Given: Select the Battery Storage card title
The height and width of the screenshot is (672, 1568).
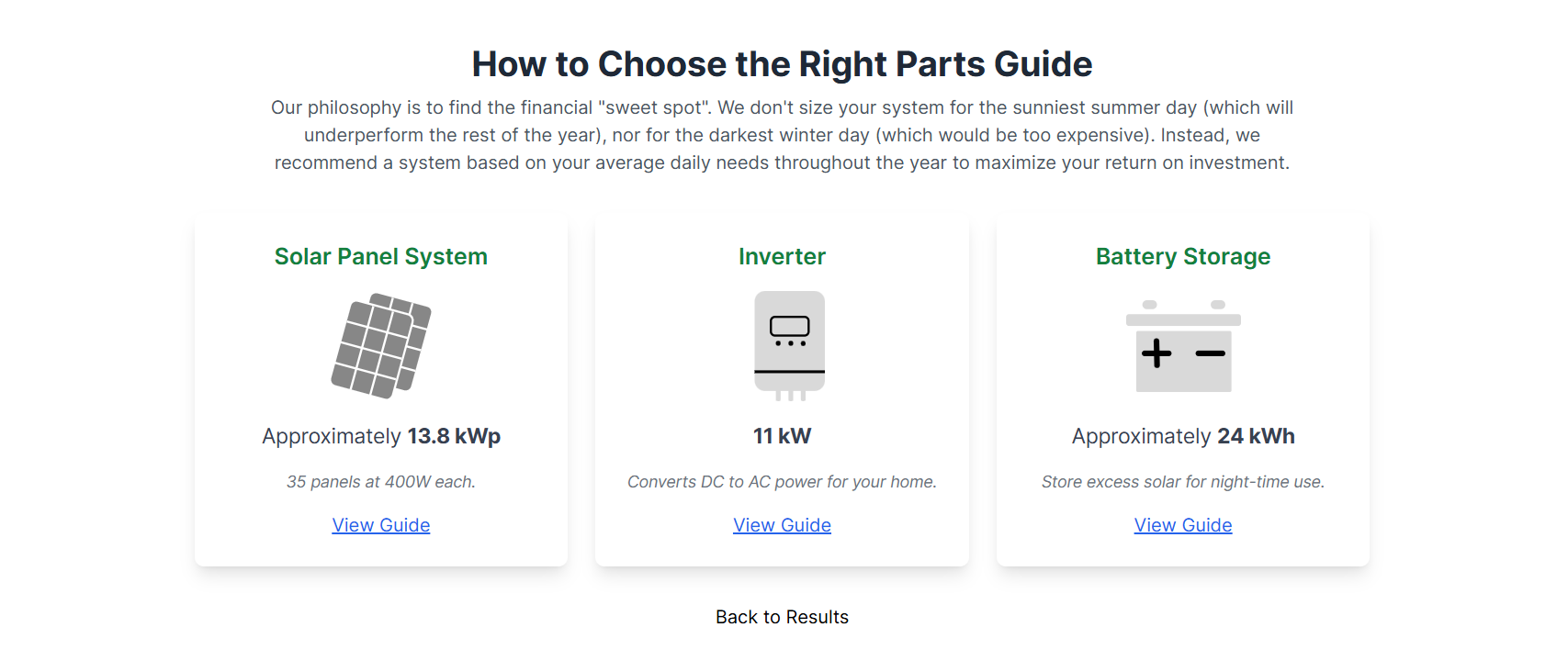Looking at the screenshot, I should 1182,256.
